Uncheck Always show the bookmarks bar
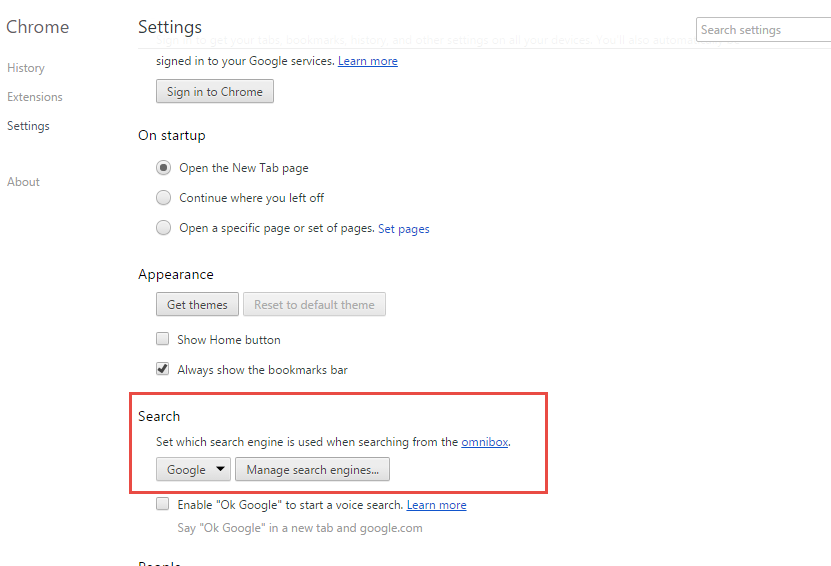Viewport: 831px width, 566px height. 163,369
